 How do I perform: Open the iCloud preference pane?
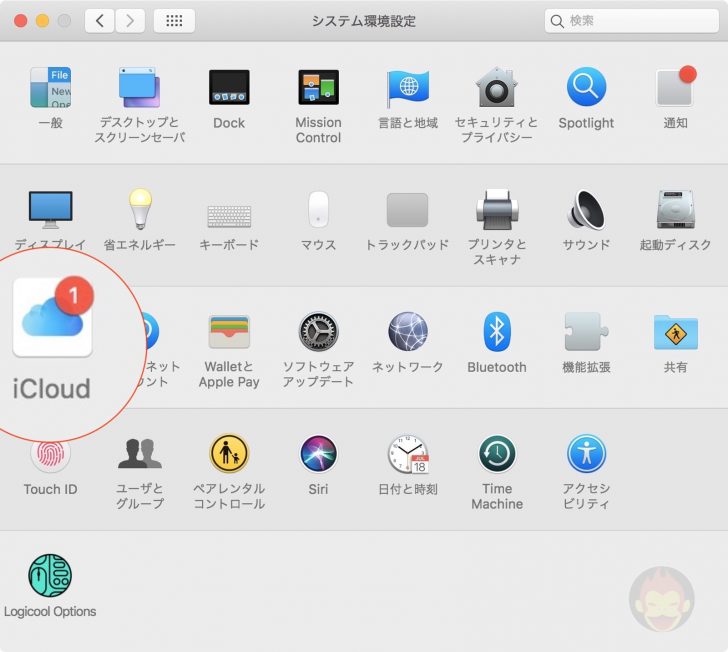(x=52, y=318)
